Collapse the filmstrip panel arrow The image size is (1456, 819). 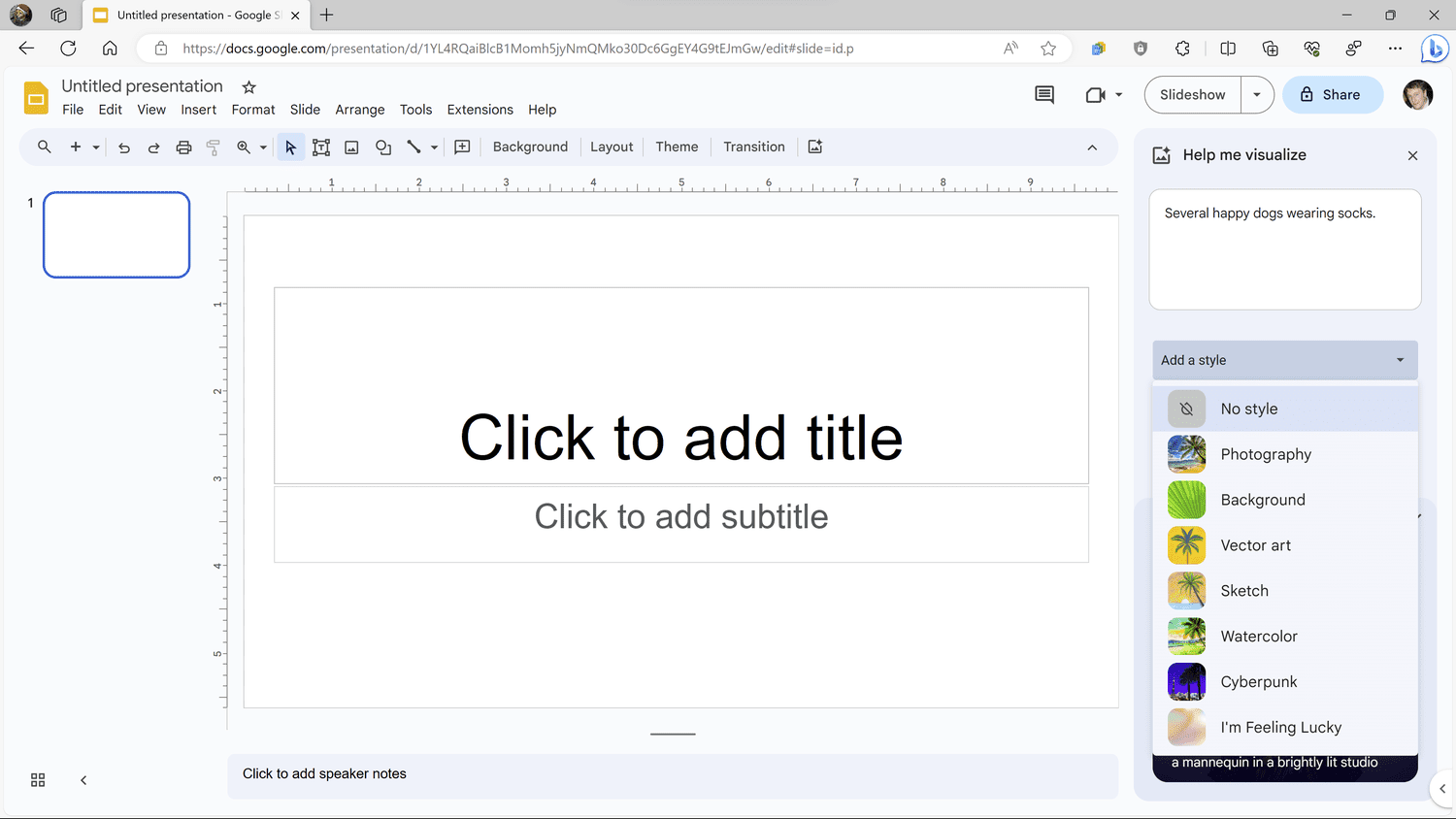pyautogui.click(x=83, y=780)
